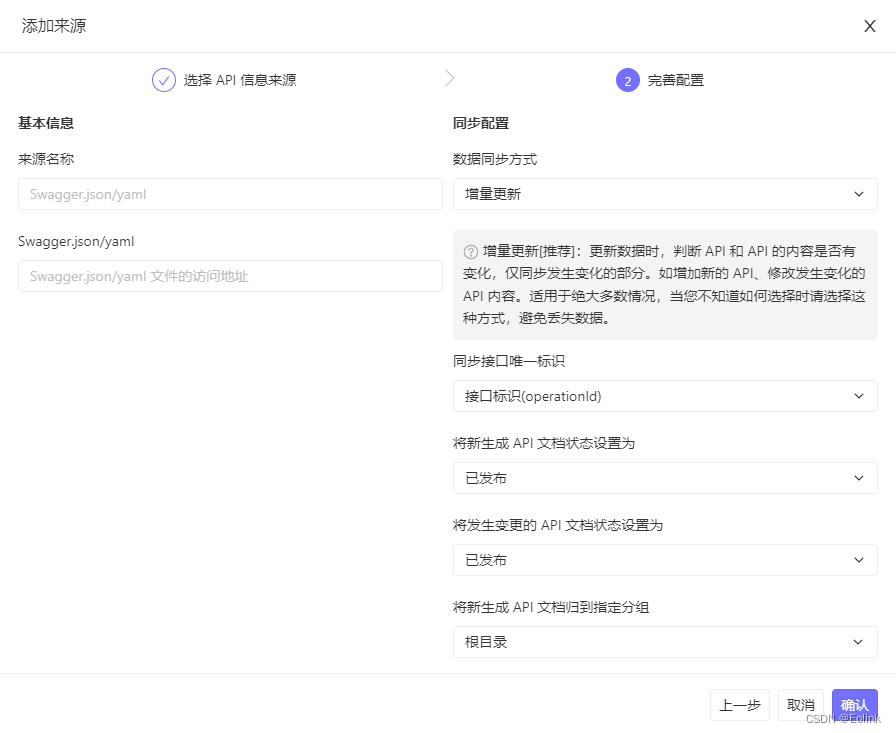This screenshot has width=896, height=733.
Task: Go to the 选择 API 信息来源 step
Action: coord(239,80)
